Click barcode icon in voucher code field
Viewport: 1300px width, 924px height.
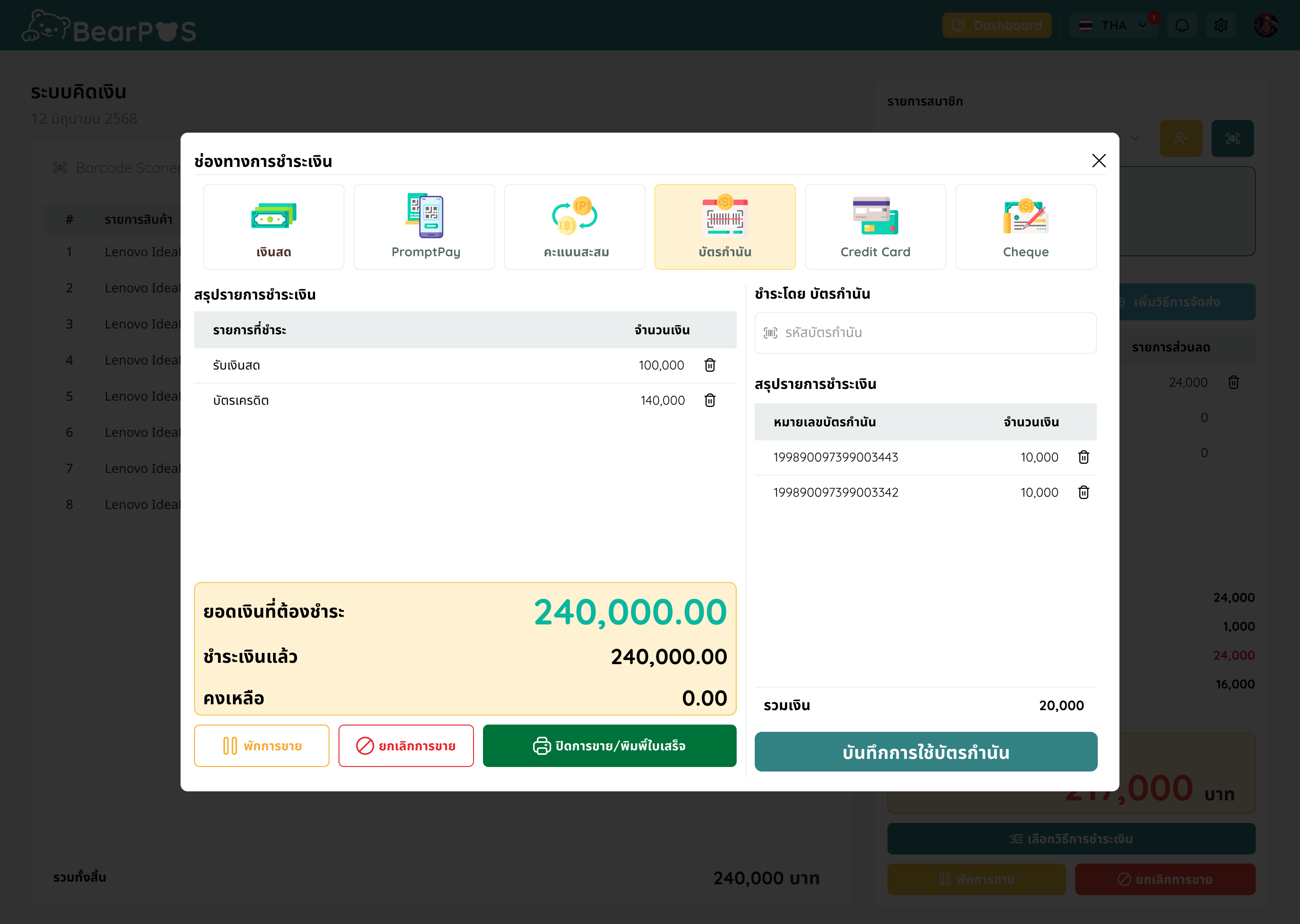770,333
